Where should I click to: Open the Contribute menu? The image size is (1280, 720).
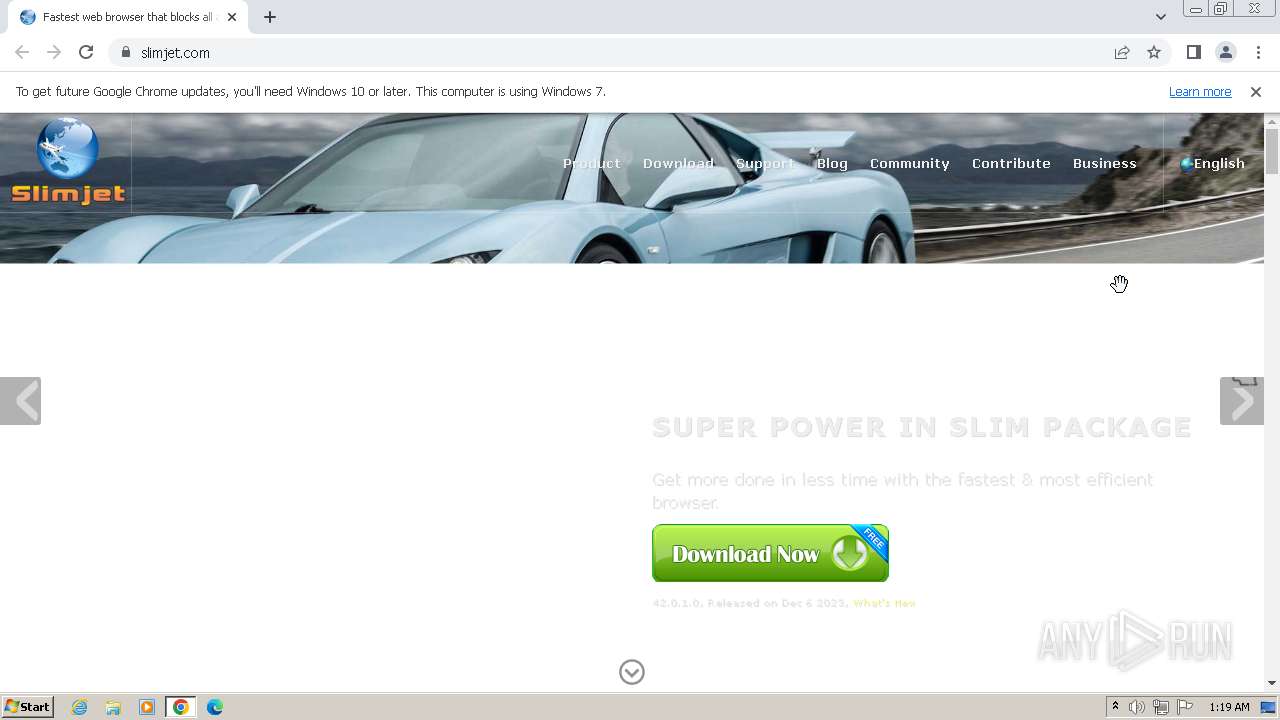pyautogui.click(x=1011, y=163)
